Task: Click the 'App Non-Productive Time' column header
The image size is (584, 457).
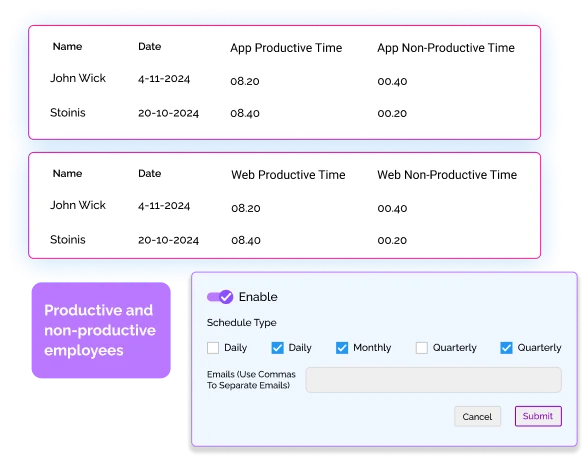Action: point(446,48)
